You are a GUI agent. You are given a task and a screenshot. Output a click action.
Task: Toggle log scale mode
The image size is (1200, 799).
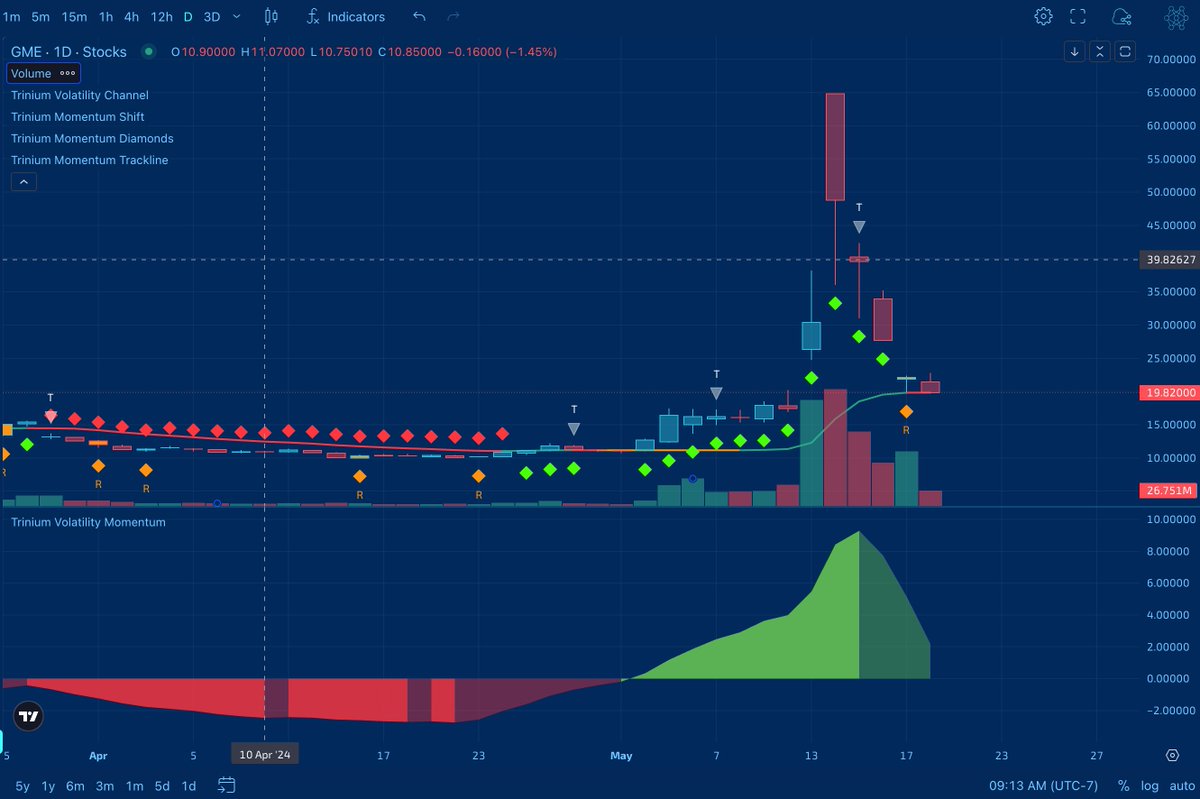1149,785
